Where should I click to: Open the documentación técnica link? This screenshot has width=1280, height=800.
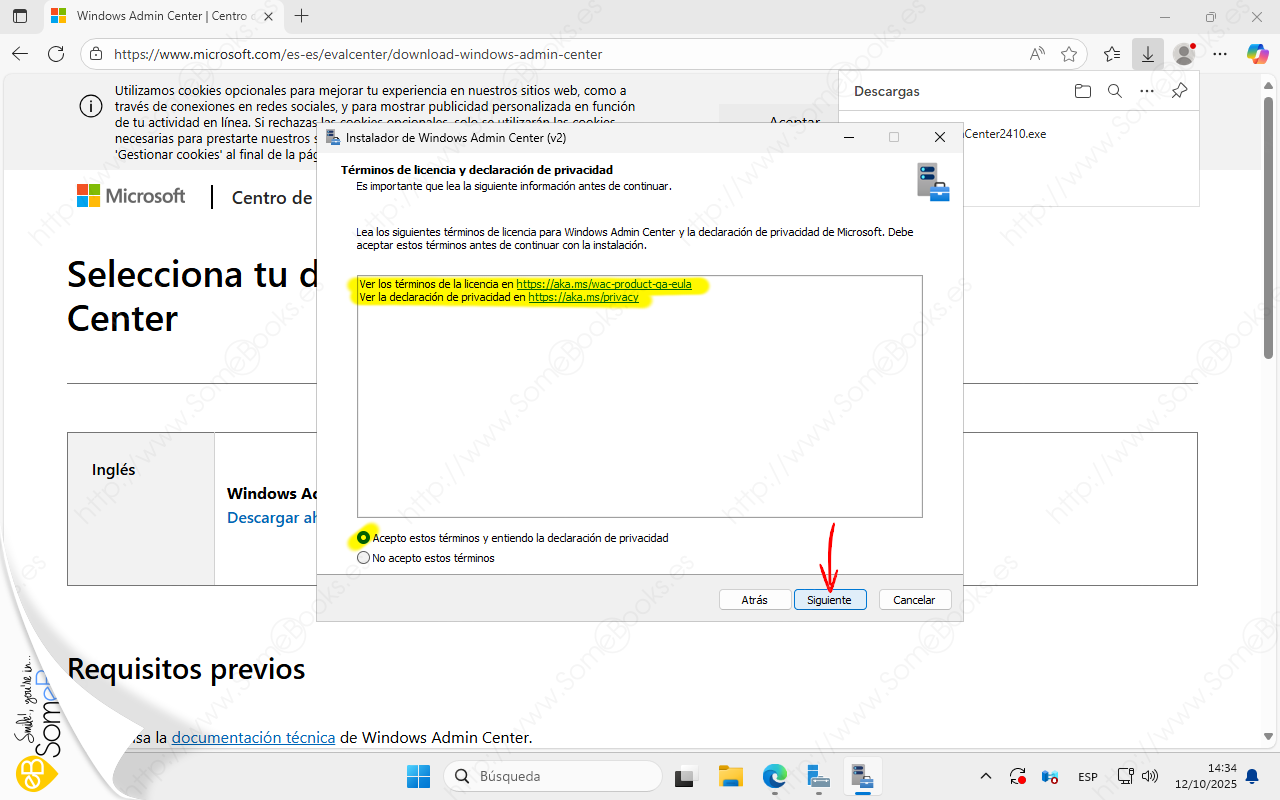tap(253, 737)
